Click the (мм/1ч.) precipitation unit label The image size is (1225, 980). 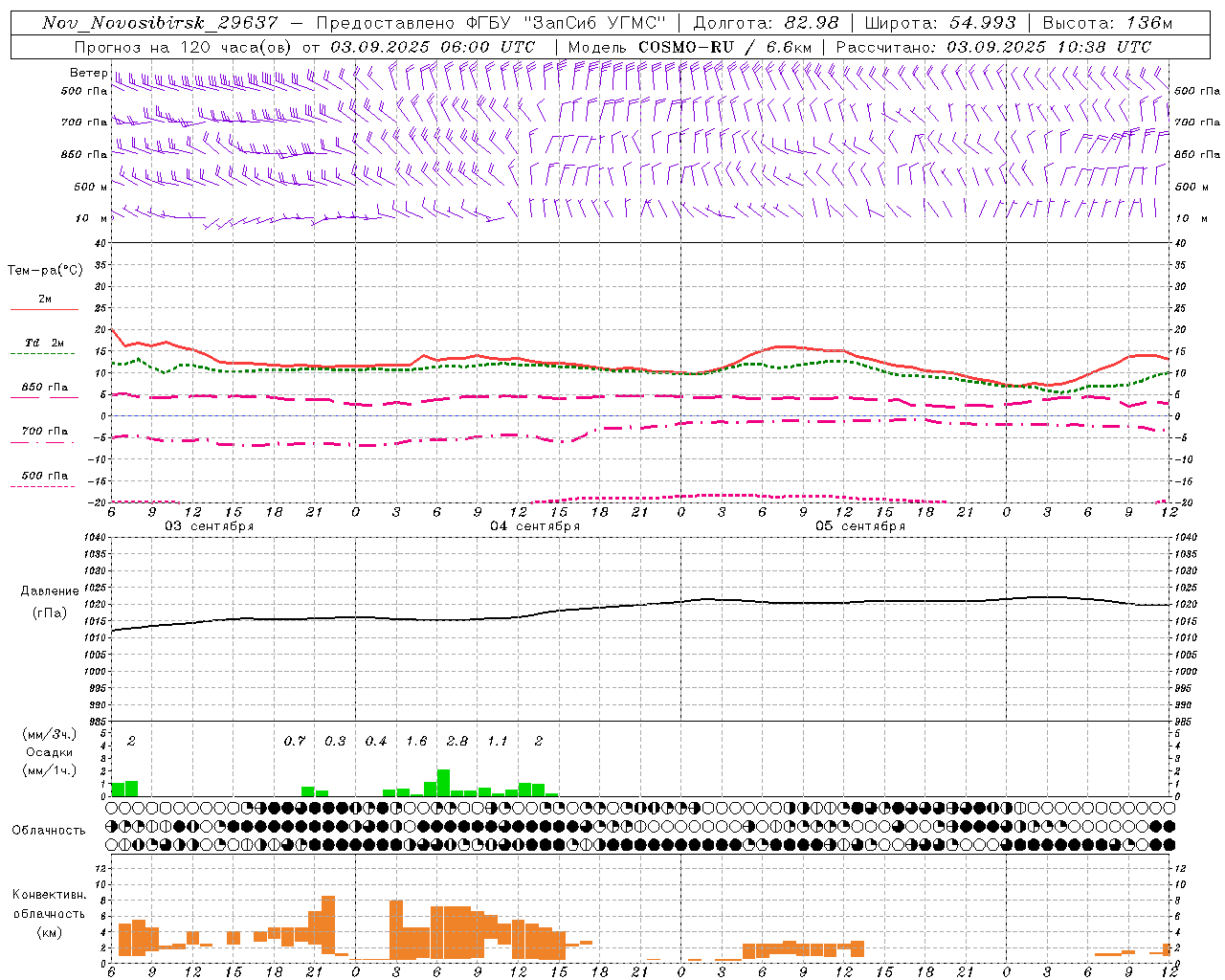49,770
